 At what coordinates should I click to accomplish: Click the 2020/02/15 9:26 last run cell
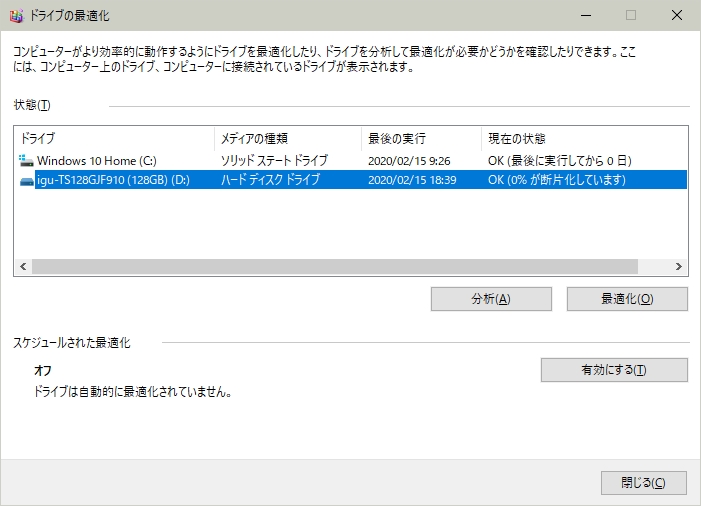coord(409,161)
